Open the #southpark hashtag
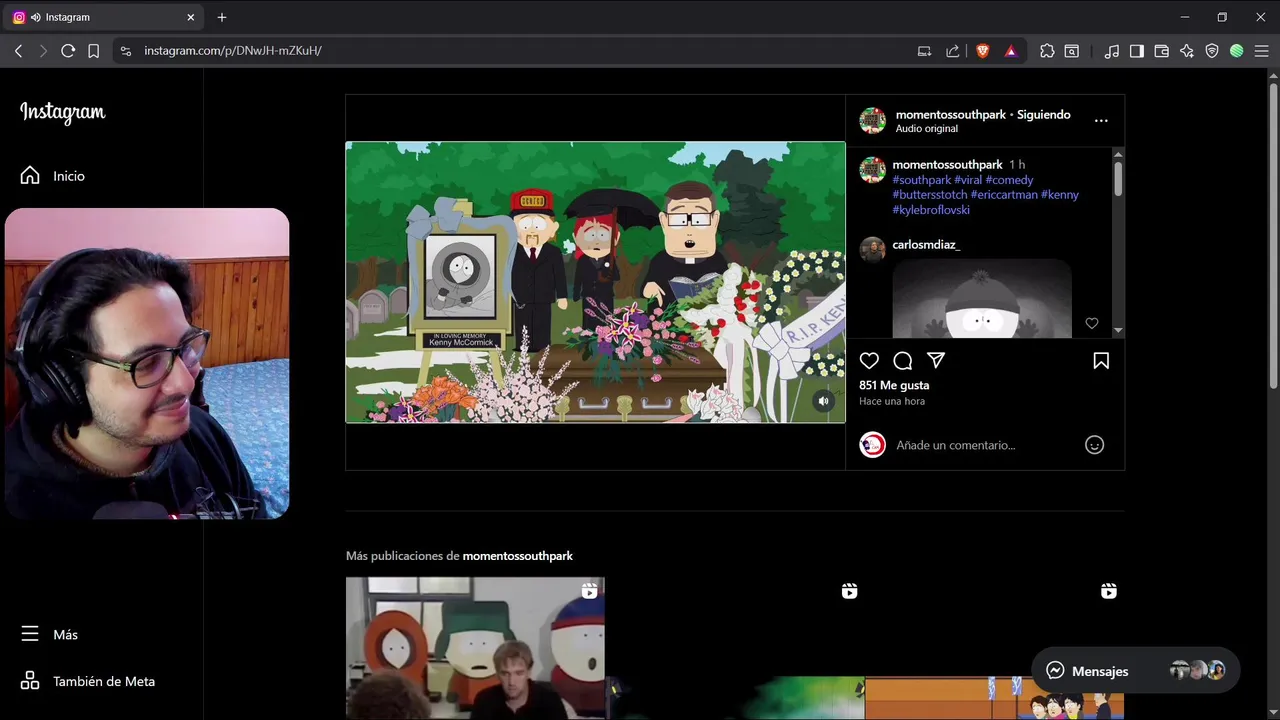 click(922, 180)
